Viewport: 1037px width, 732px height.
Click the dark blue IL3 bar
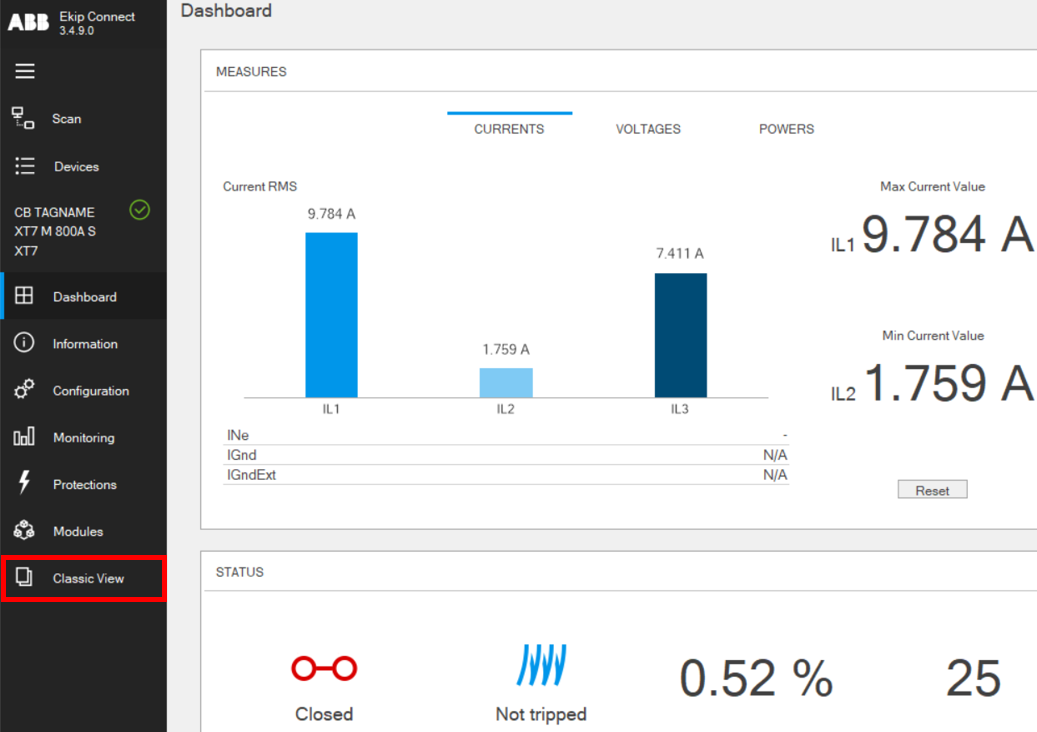[x=680, y=335]
